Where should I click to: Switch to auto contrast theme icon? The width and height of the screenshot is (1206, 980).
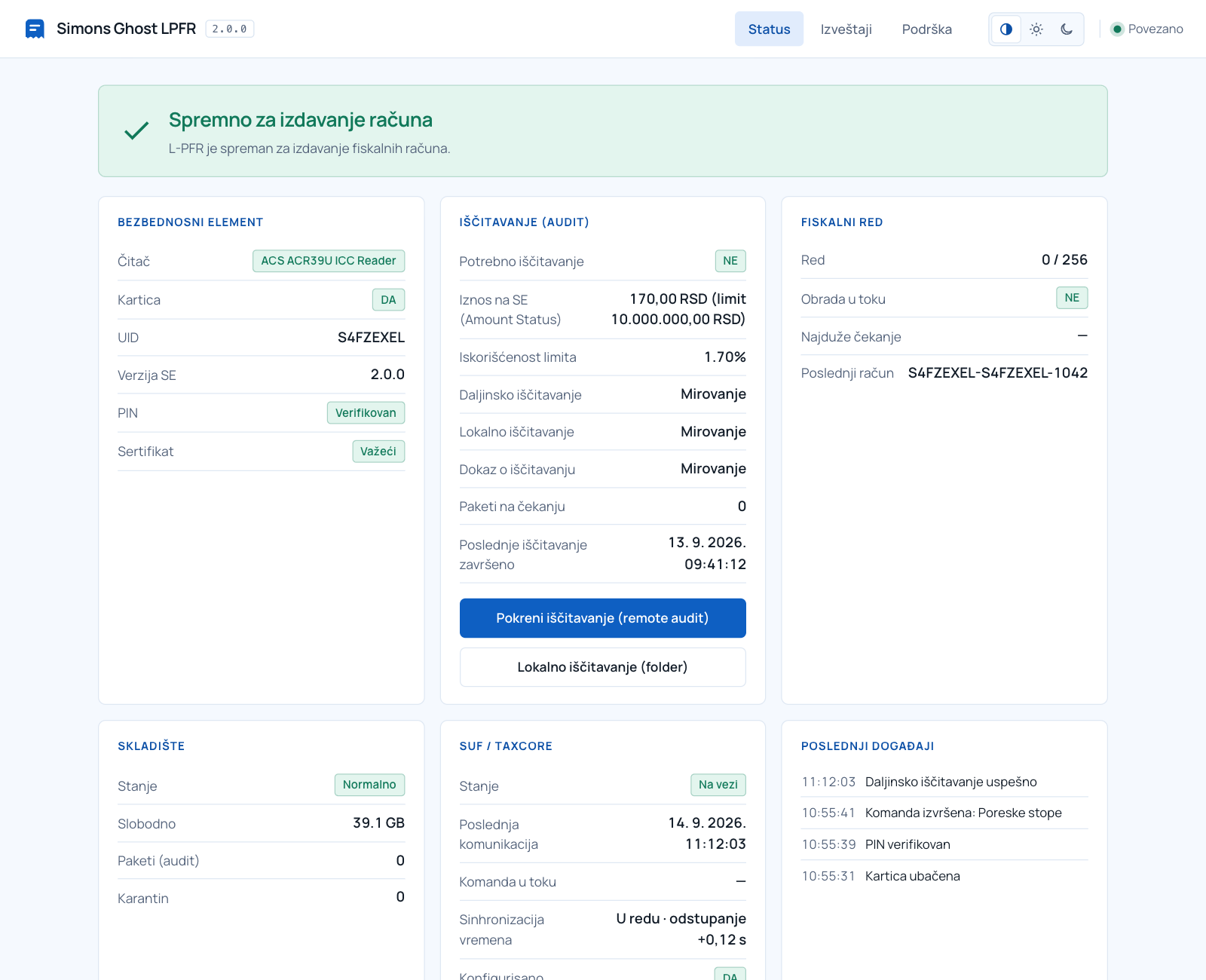click(x=1006, y=29)
